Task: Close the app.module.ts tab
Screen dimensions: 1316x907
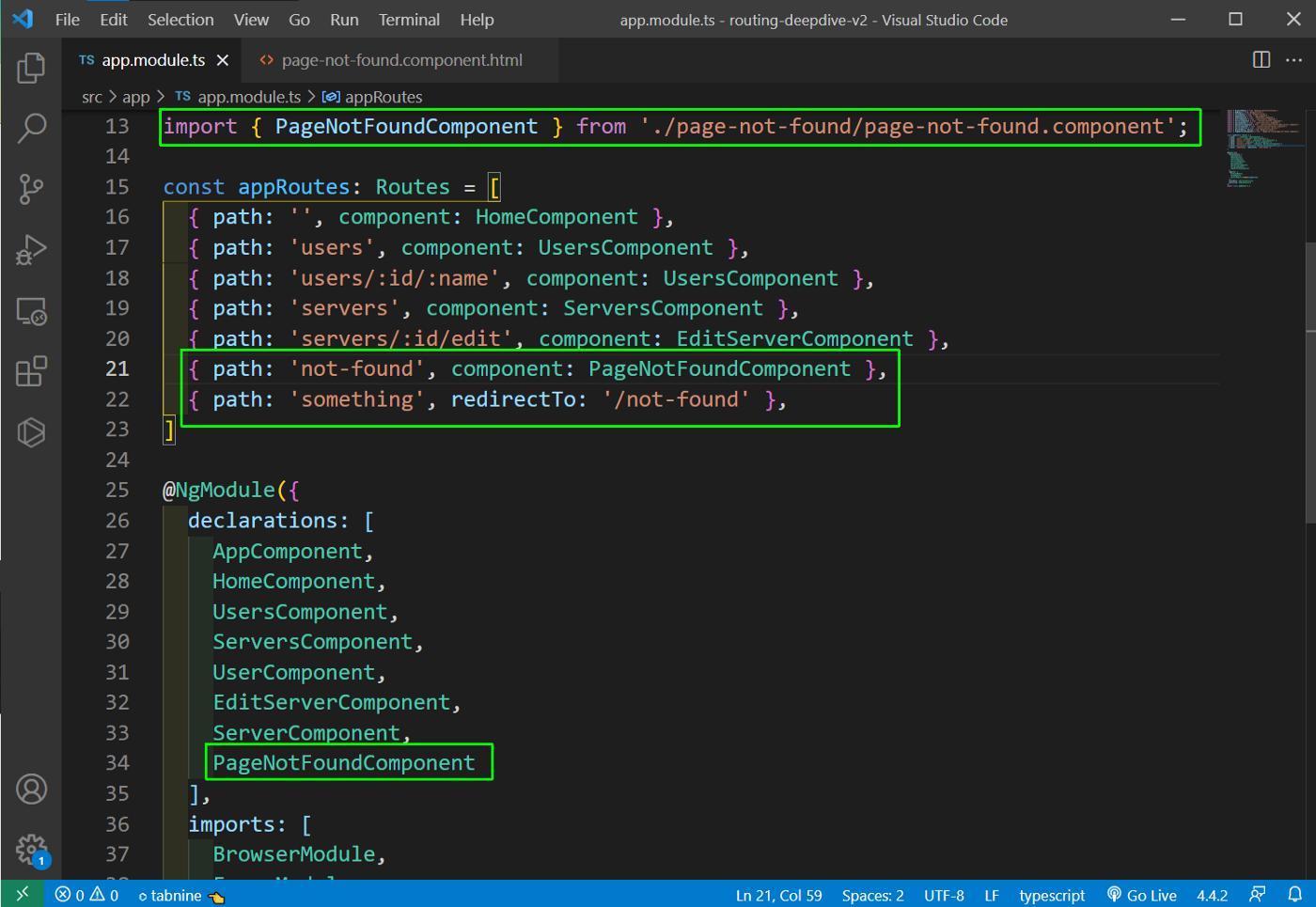Action: click(223, 60)
